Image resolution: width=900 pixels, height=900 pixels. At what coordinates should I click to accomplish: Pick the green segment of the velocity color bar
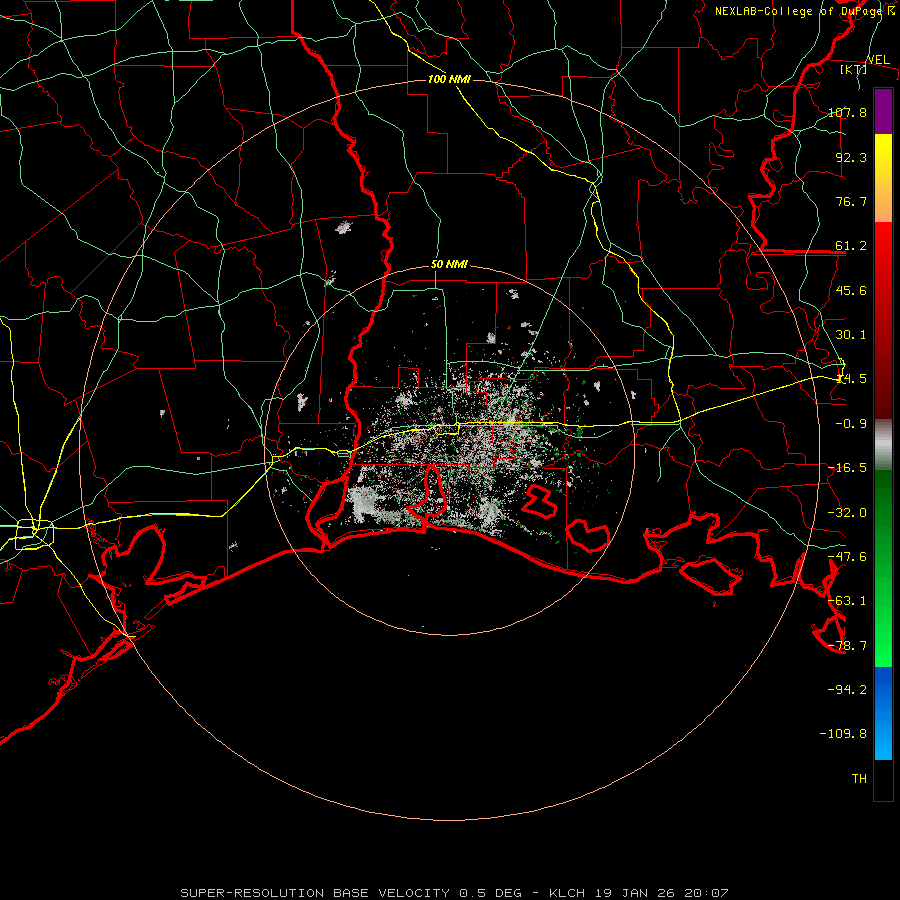point(883,568)
